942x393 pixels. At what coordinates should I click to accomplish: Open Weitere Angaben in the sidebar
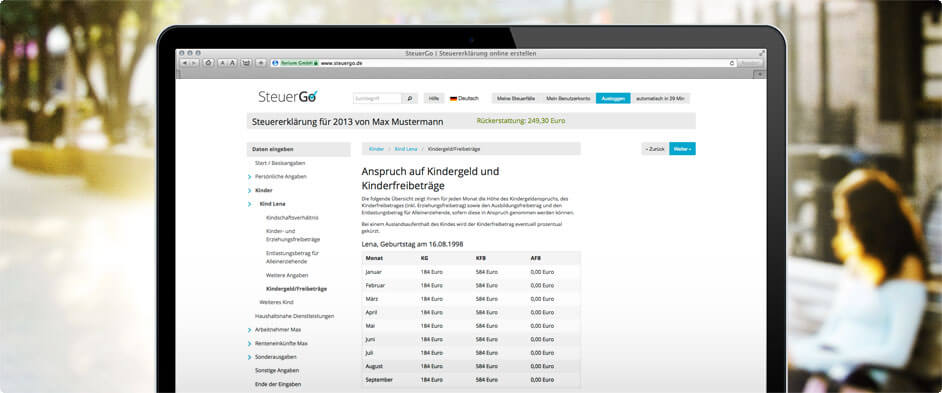pos(287,275)
